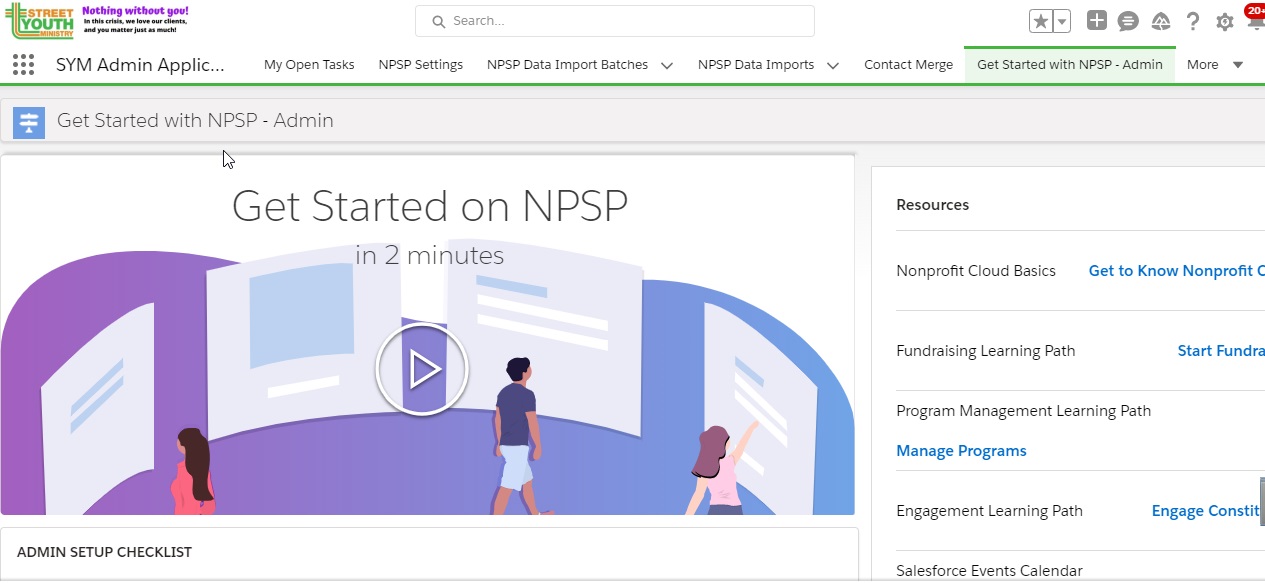Open Global Actions plus icon
The height and width of the screenshot is (583, 1265).
click(x=1097, y=21)
